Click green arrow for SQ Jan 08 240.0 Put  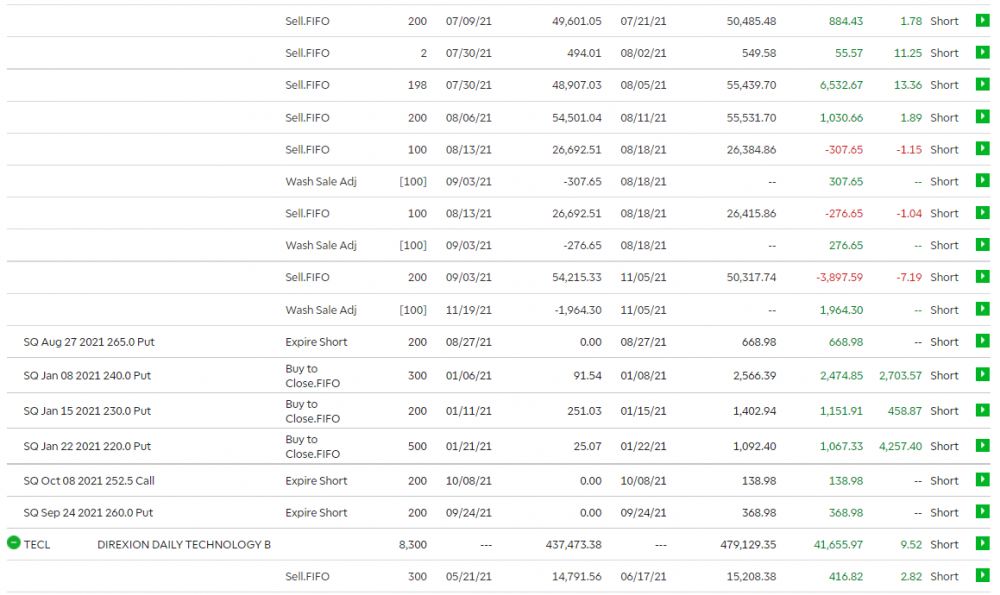tap(981, 376)
